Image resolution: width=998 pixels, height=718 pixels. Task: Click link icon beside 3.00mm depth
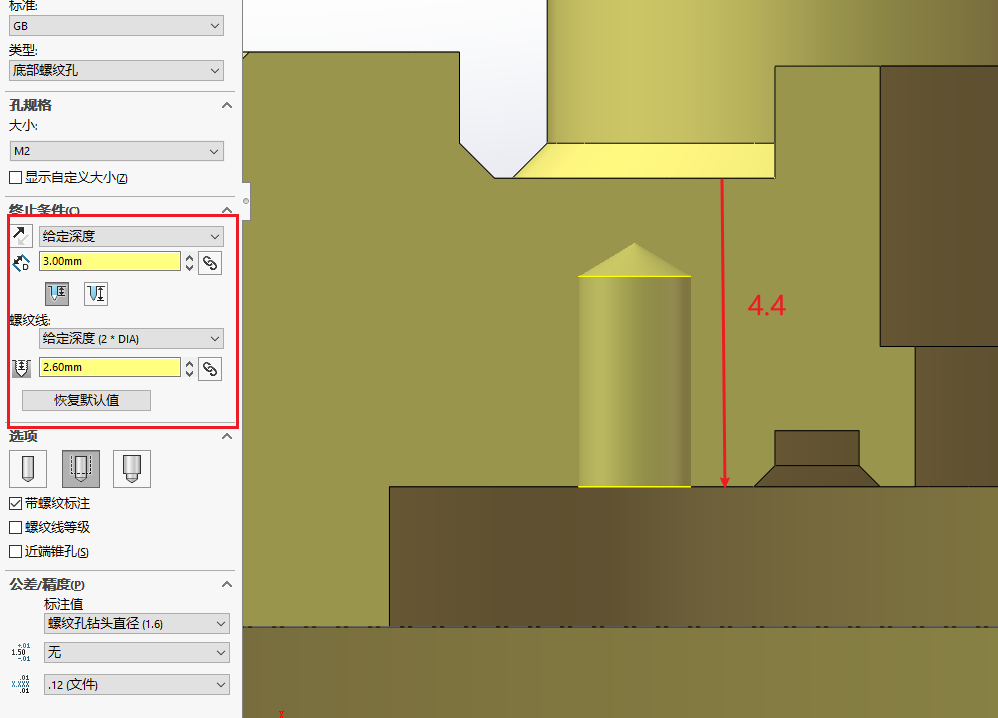pyautogui.click(x=210, y=263)
